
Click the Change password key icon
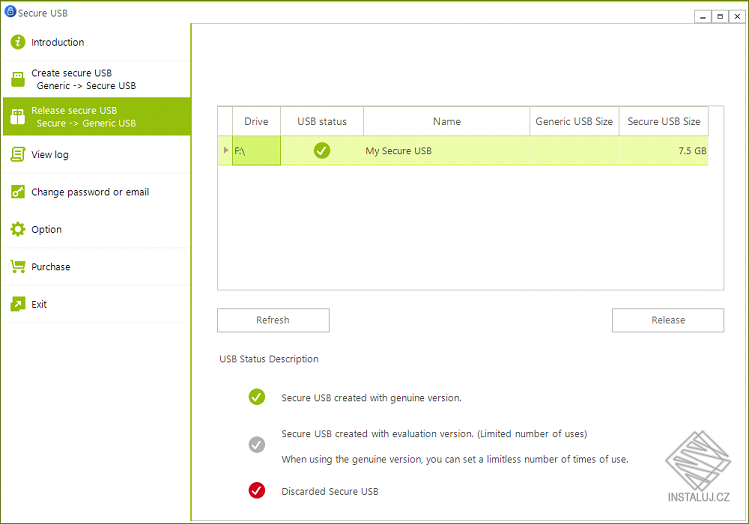click(x=18, y=192)
